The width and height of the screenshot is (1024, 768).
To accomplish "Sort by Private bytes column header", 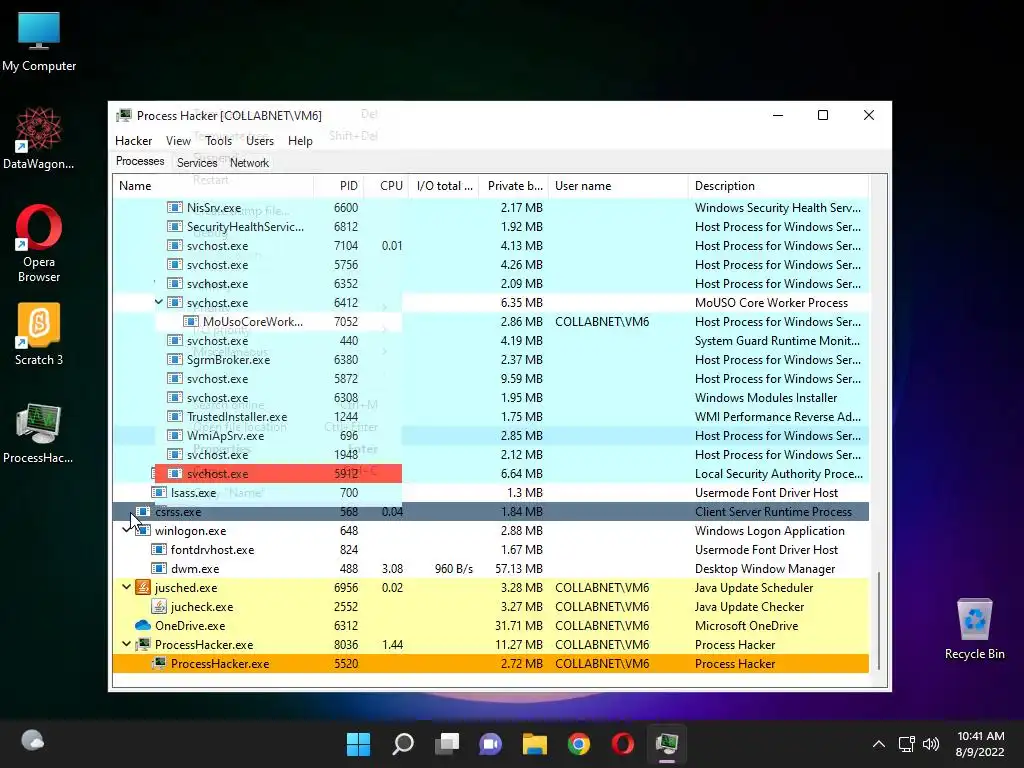I will coord(513,185).
